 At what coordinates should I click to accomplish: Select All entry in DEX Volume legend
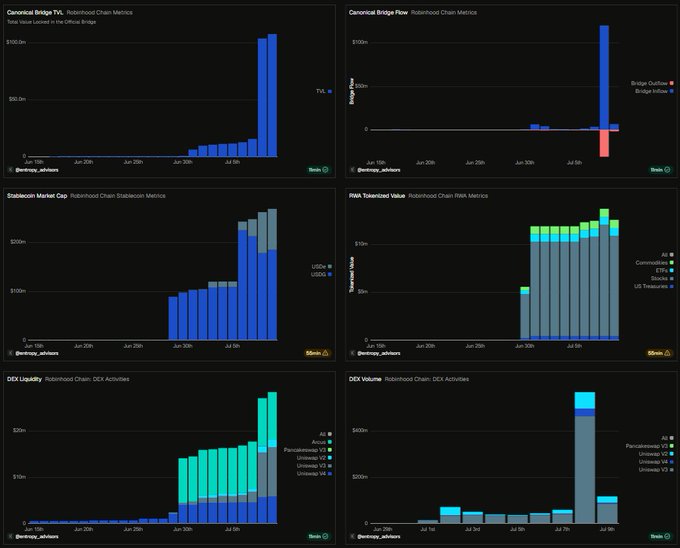(667, 438)
